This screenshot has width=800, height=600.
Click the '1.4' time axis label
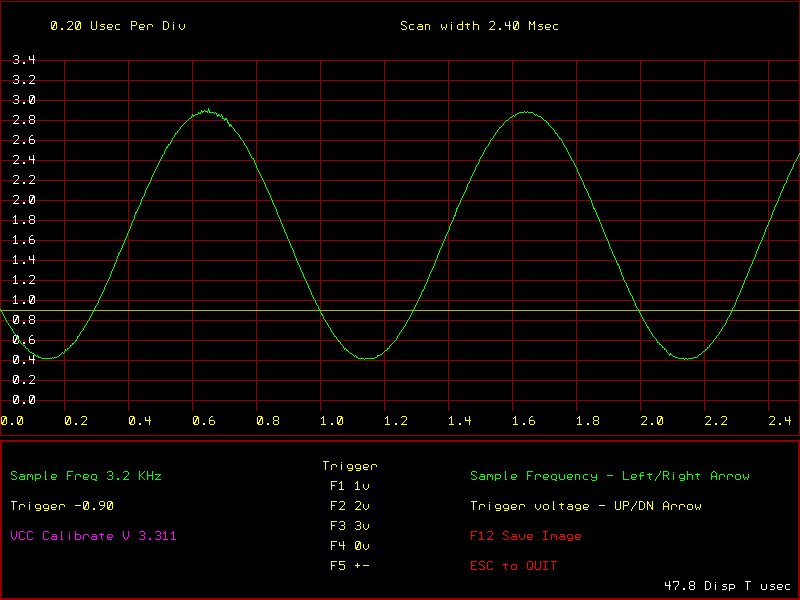(460, 421)
